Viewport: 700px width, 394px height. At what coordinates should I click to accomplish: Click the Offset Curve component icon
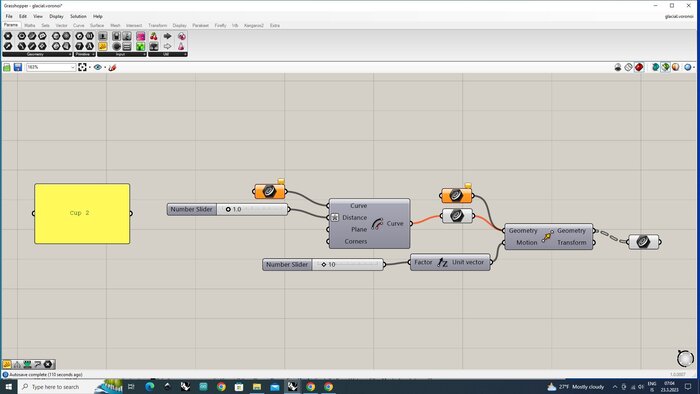click(x=377, y=224)
